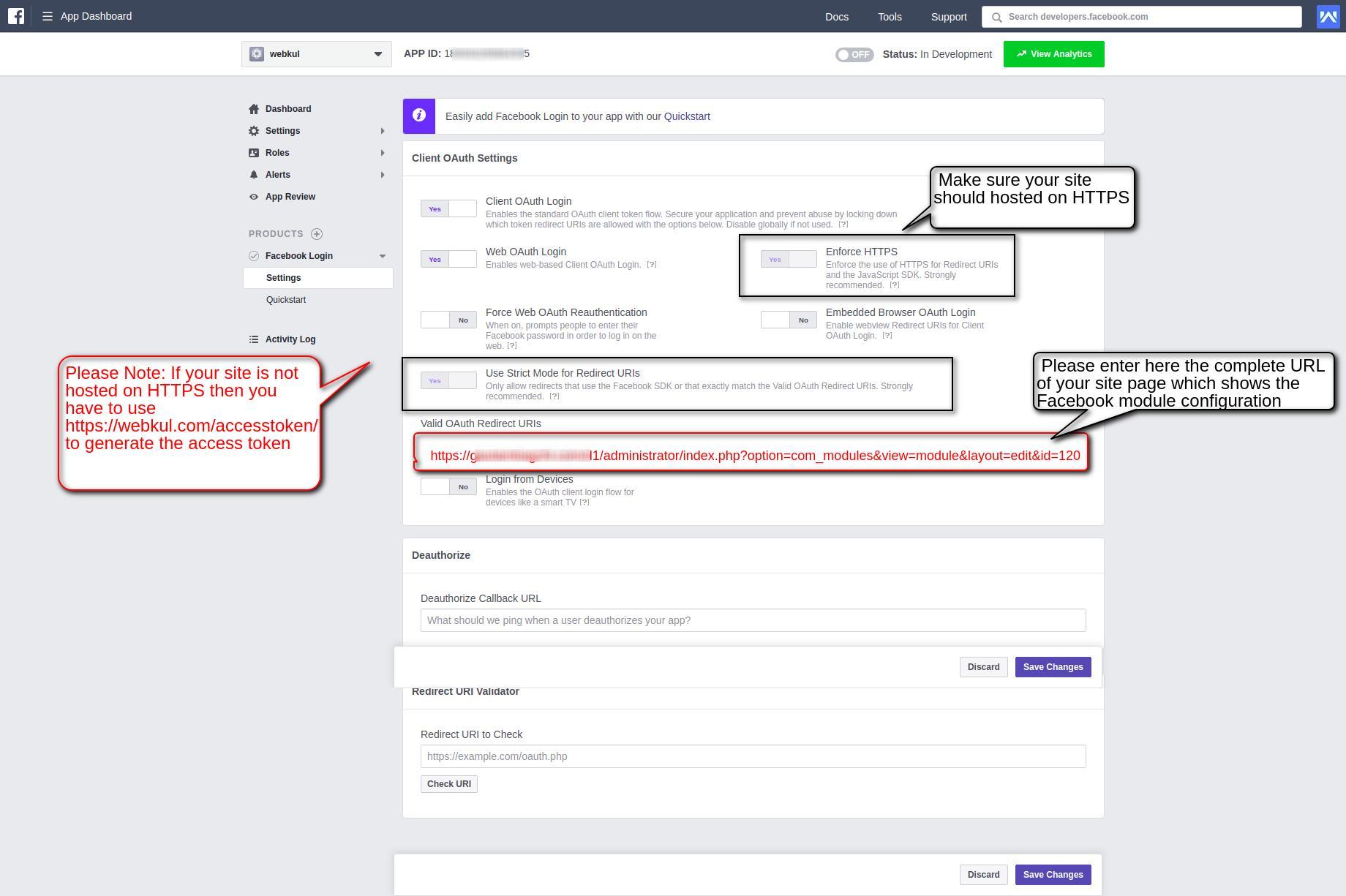Open Docs in top navigation
1346x896 pixels.
click(x=837, y=17)
